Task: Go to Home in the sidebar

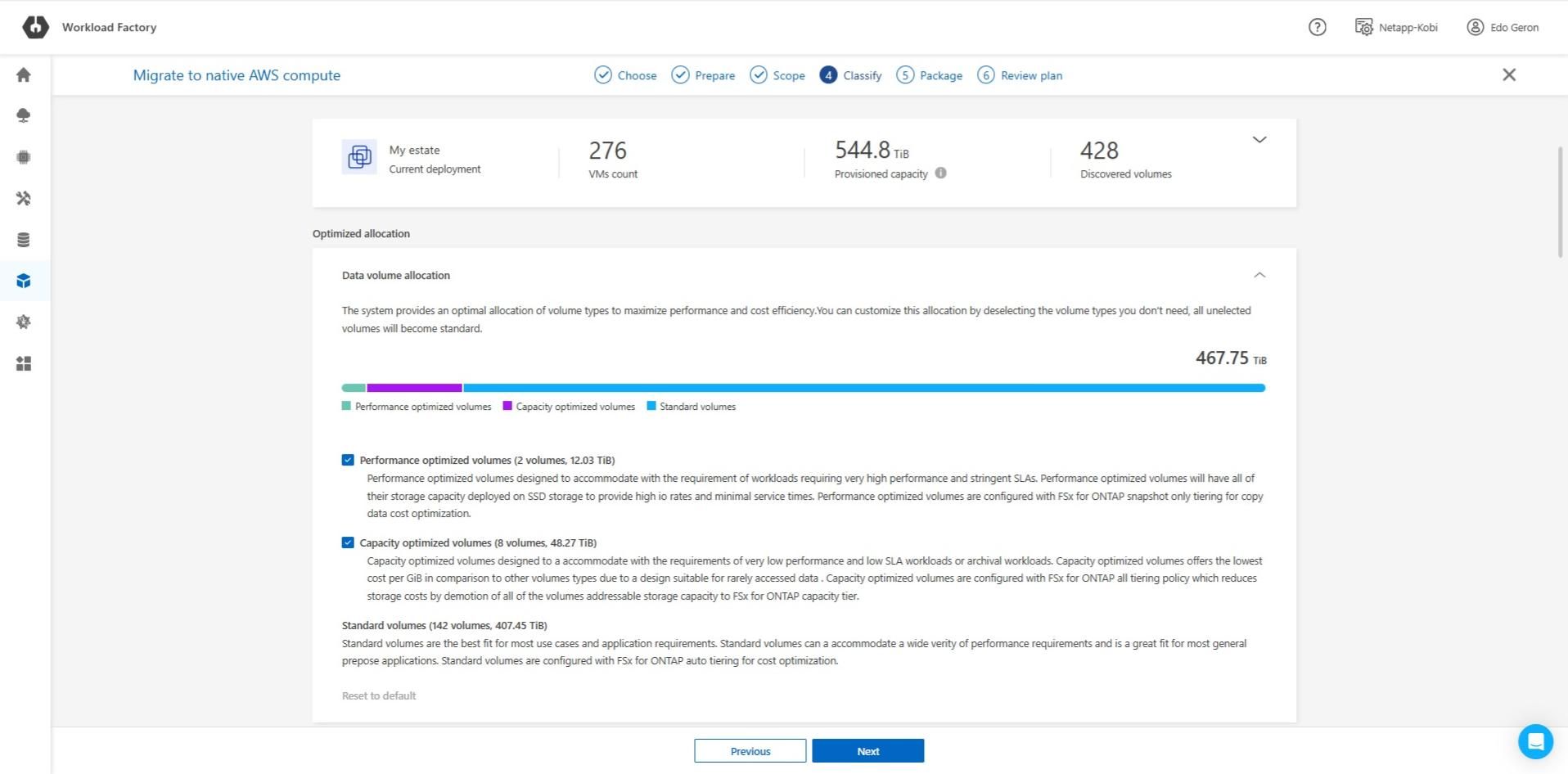Action: coord(24,75)
